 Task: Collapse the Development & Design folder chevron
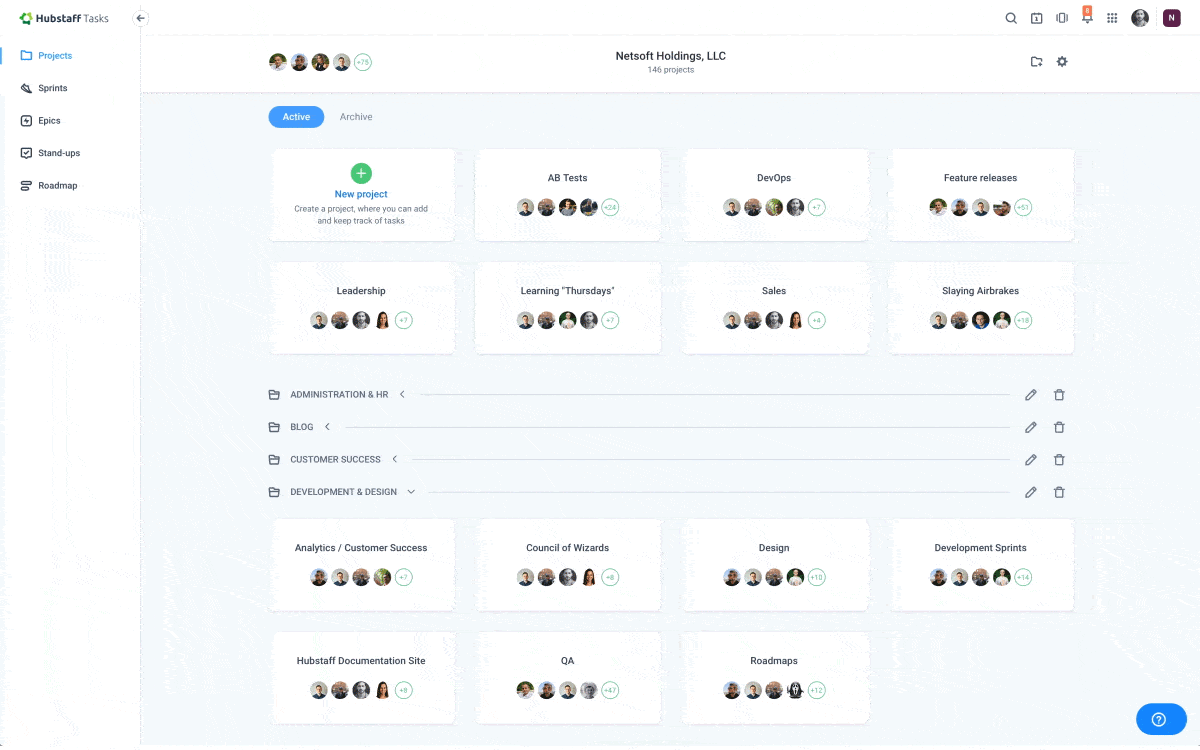tap(411, 492)
